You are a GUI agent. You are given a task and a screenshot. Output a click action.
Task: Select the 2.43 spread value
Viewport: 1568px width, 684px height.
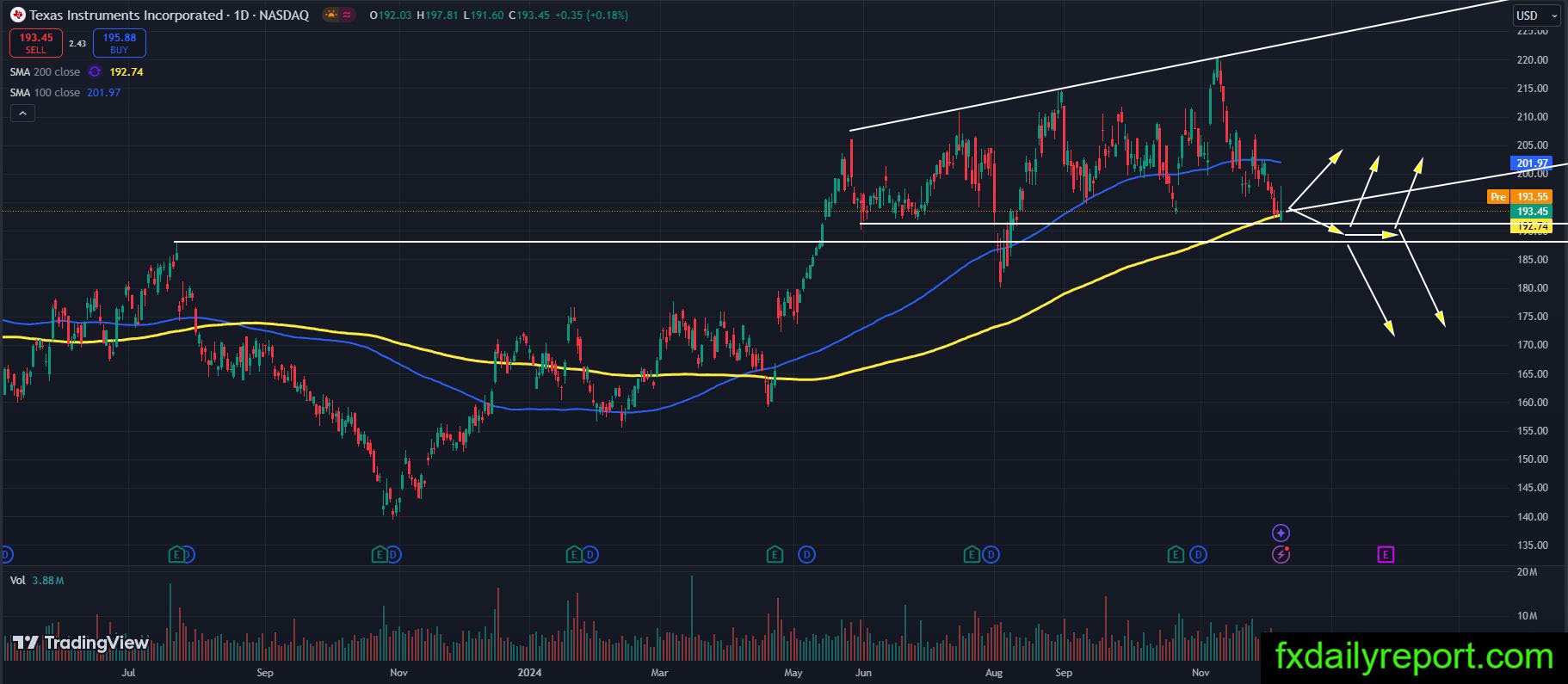pos(77,43)
